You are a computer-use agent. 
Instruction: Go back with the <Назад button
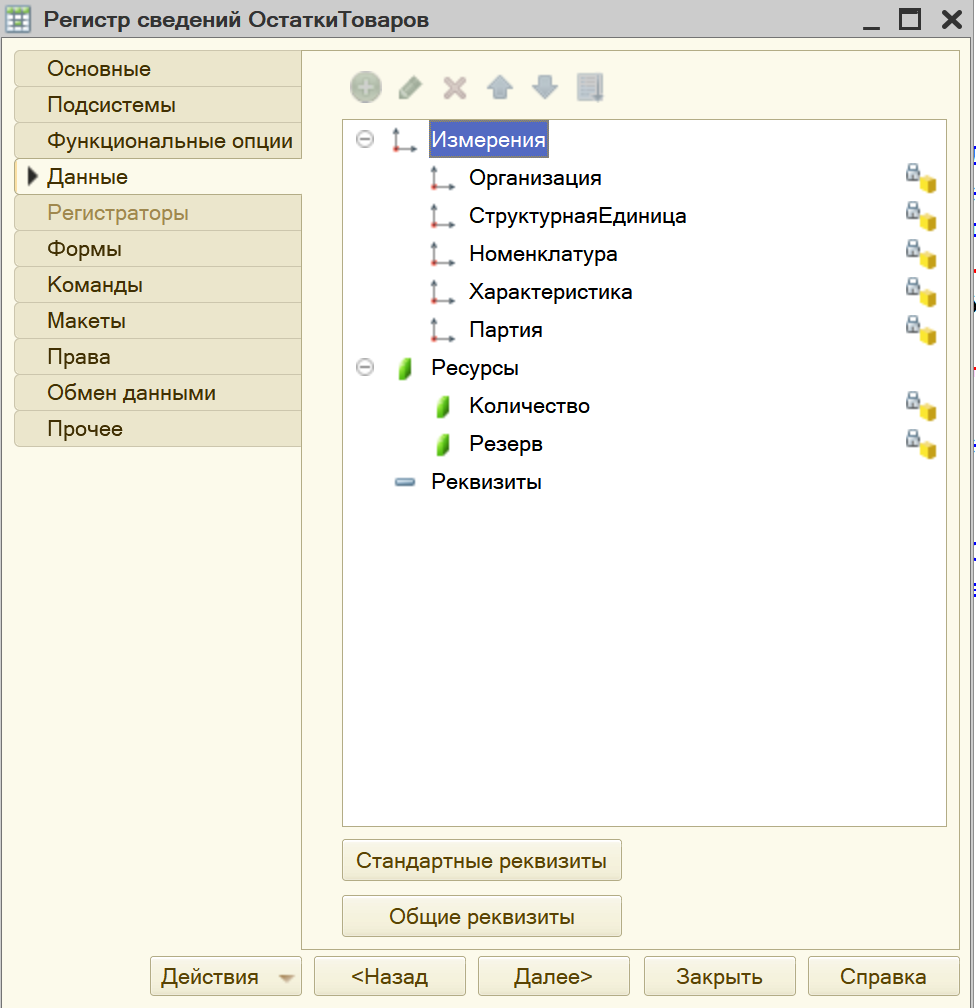pyautogui.click(x=390, y=976)
